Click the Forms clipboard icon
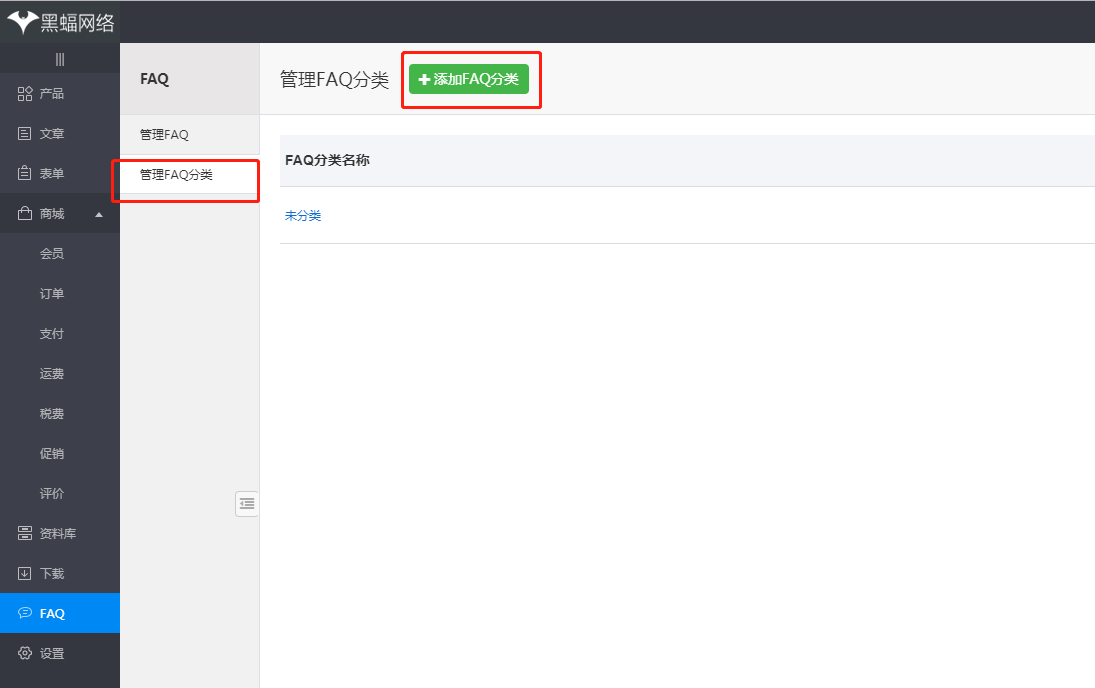Image resolution: width=1095 pixels, height=688 pixels. (x=25, y=174)
